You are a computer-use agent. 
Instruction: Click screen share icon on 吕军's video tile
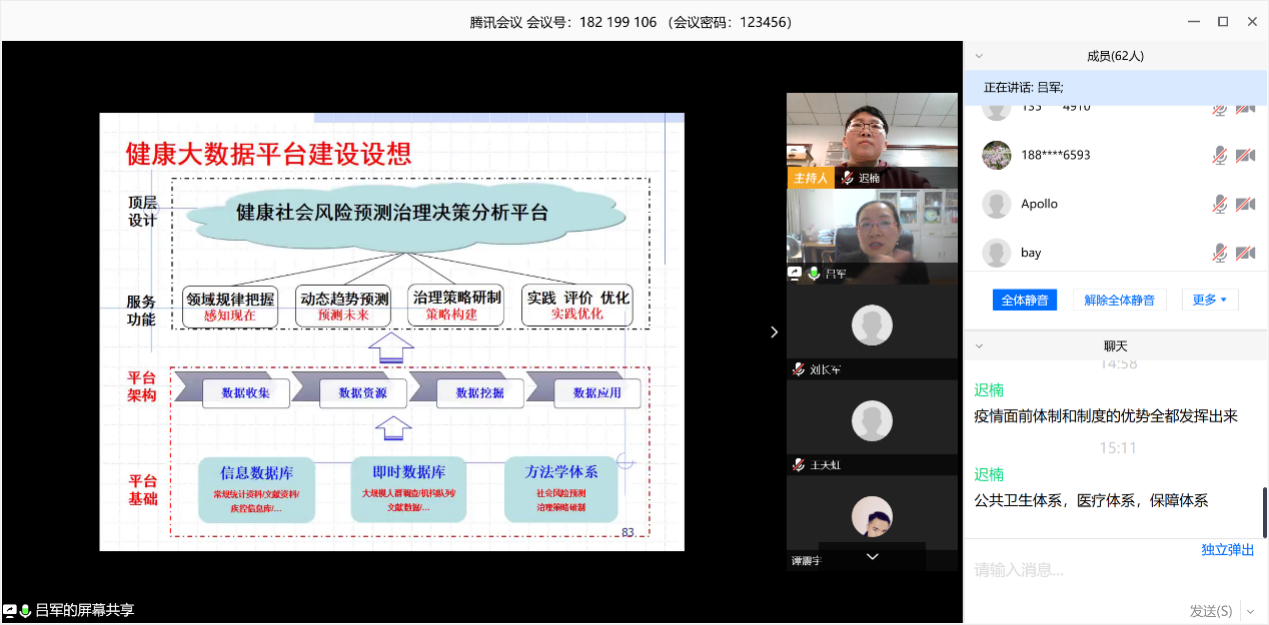click(x=796, y=273)
